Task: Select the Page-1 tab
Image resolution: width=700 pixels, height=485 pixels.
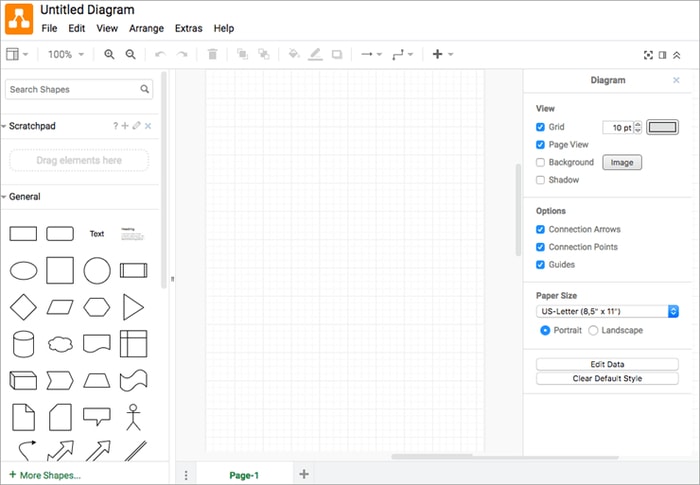Action: 244,475
